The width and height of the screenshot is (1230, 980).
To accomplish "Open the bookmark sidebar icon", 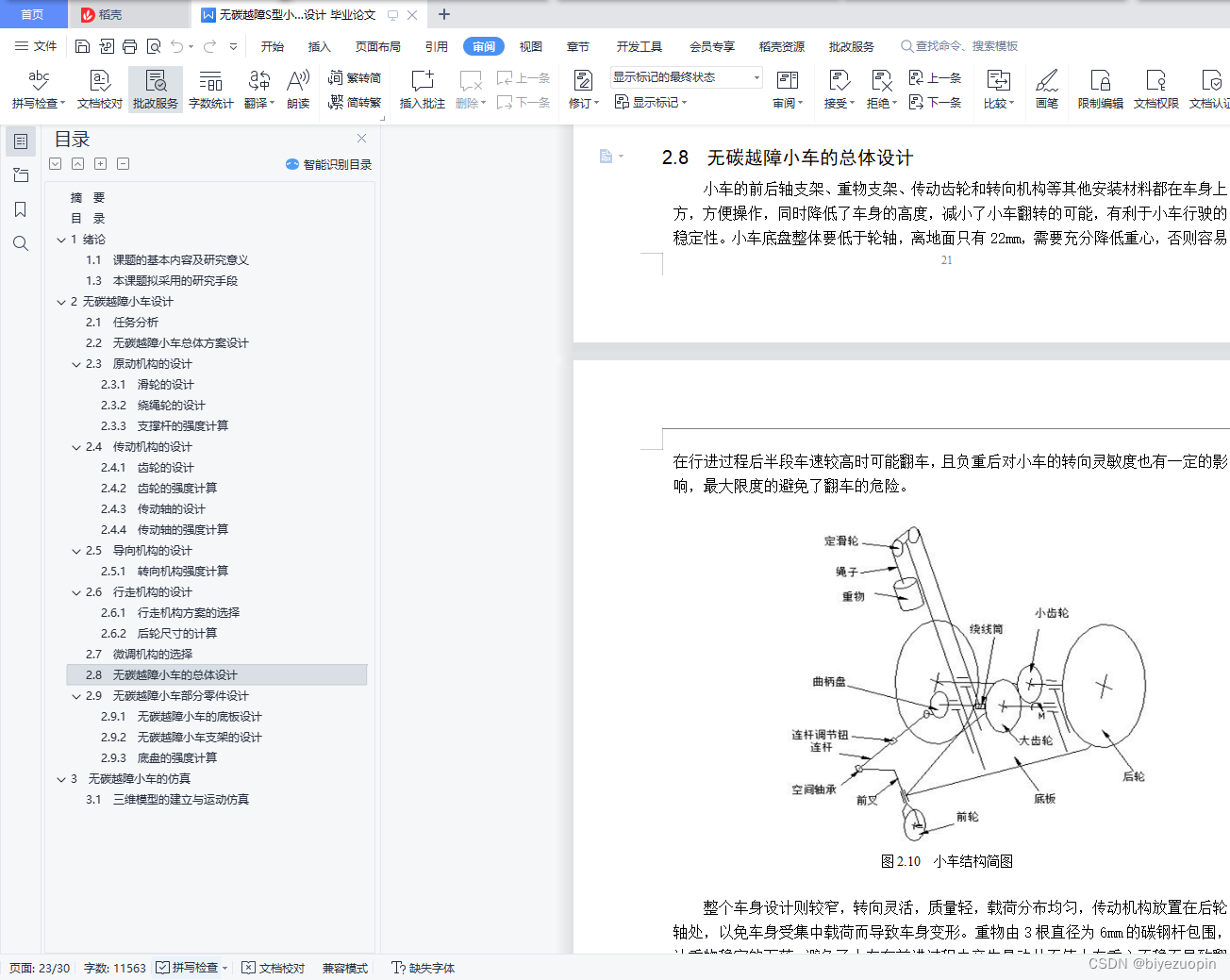I will click(21, 209).
